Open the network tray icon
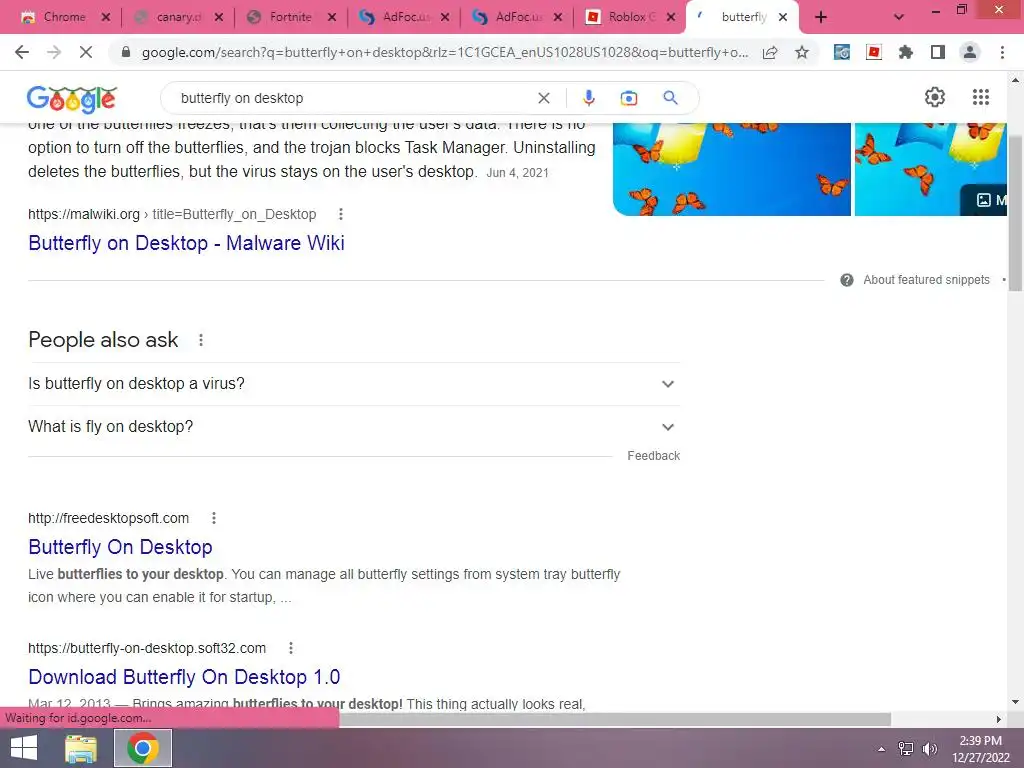This screenshot has height=768, width=1024. coord(905,748)
